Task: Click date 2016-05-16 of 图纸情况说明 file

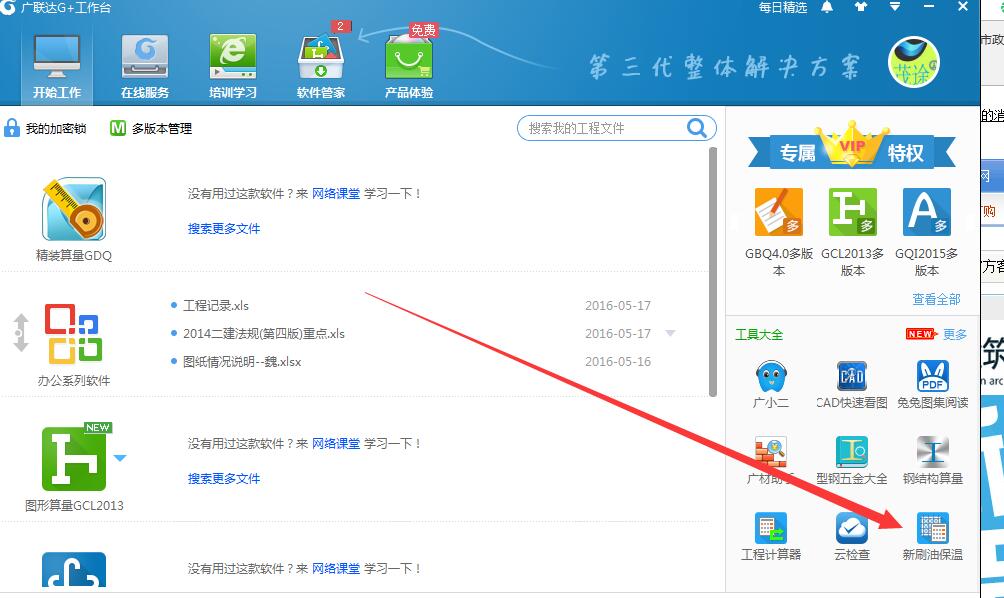Action: pyautogui.click(x=618, y=362)
